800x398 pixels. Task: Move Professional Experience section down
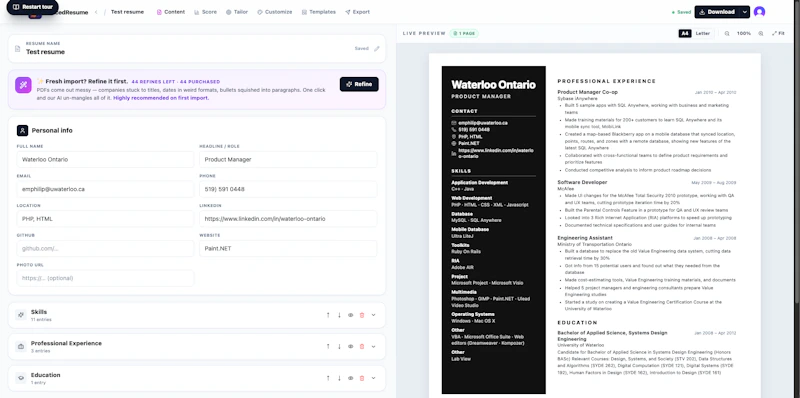coord(339,346)
